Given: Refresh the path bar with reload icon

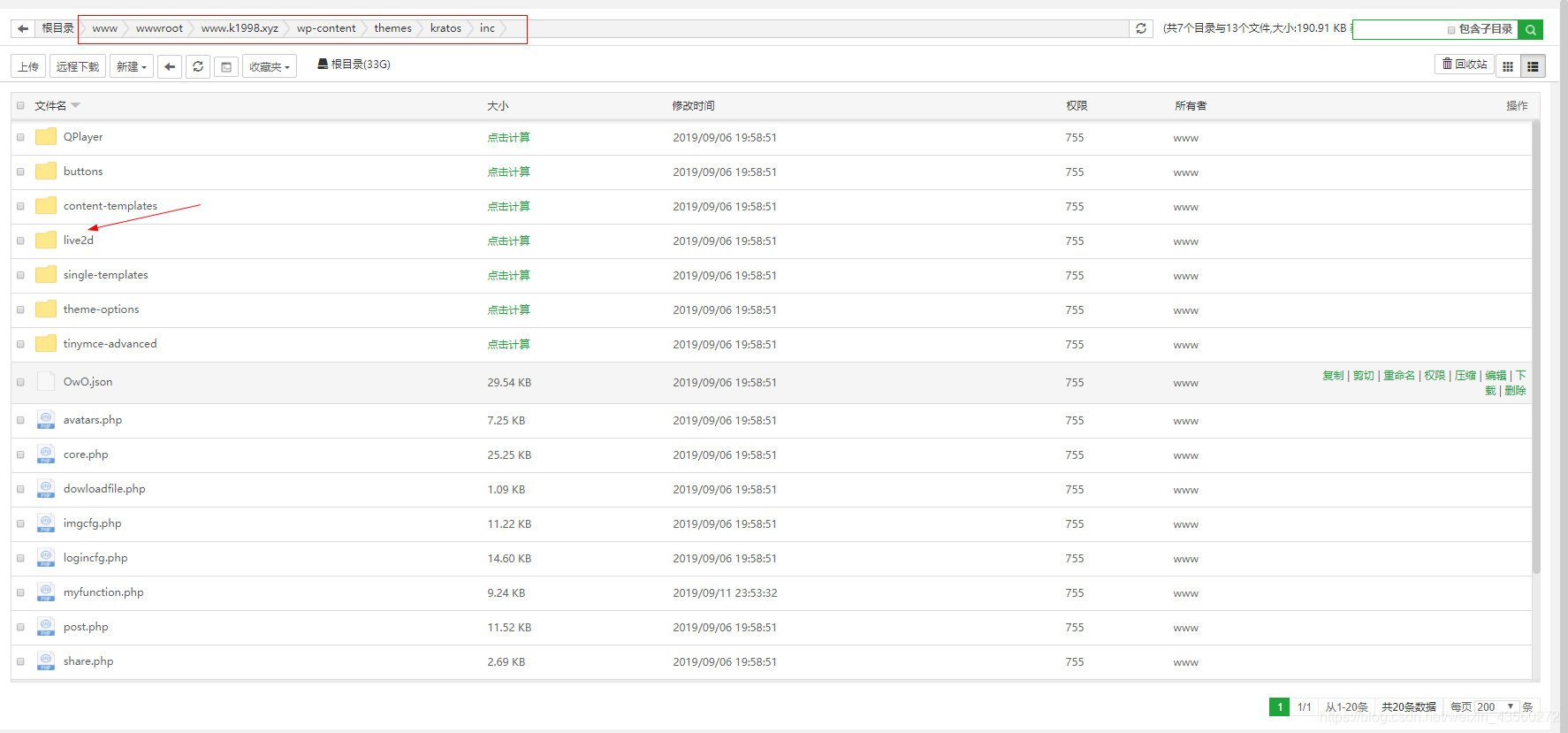Looking at the screenshot, I should [1141, 28].
